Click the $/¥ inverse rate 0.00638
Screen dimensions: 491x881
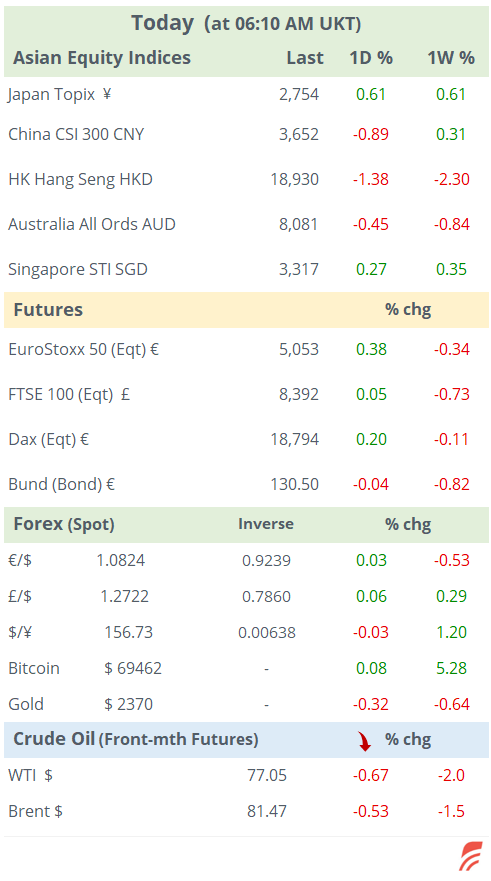click(x=267, y=633)
